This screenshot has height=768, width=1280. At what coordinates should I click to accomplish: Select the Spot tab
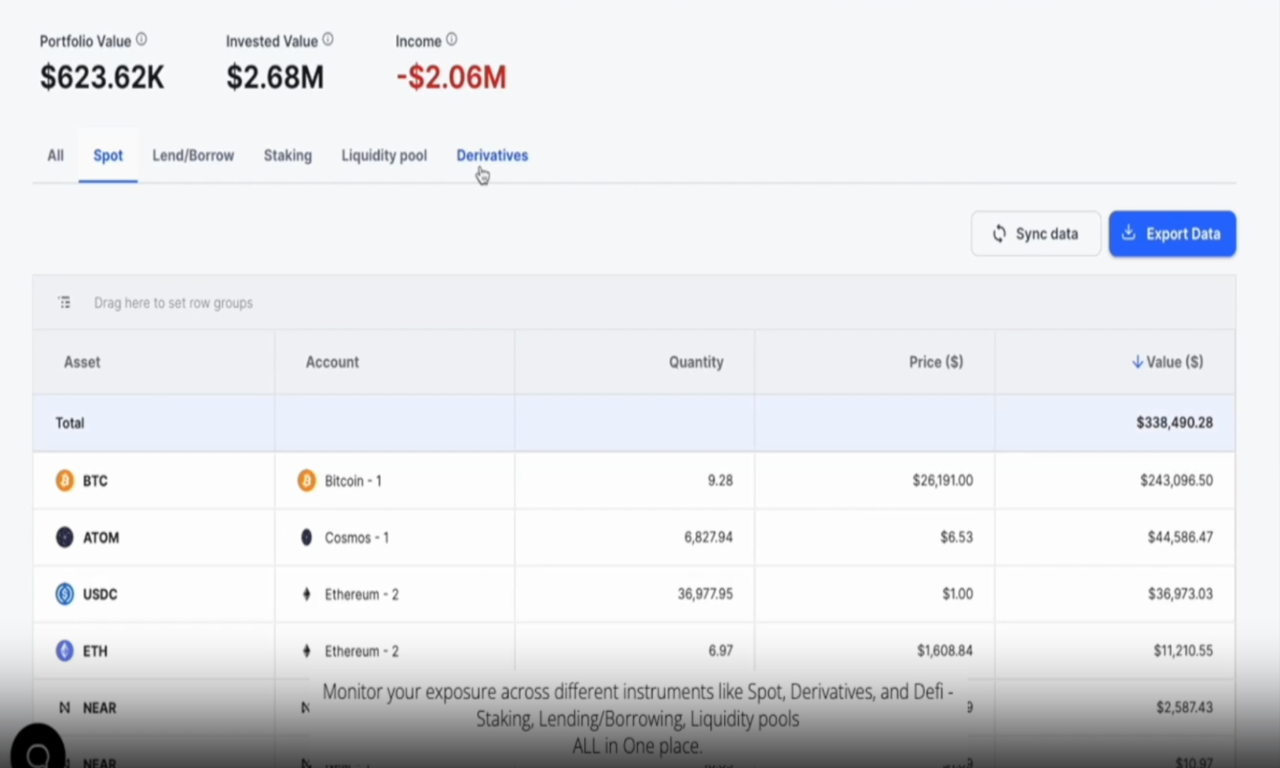click(108, 156)
